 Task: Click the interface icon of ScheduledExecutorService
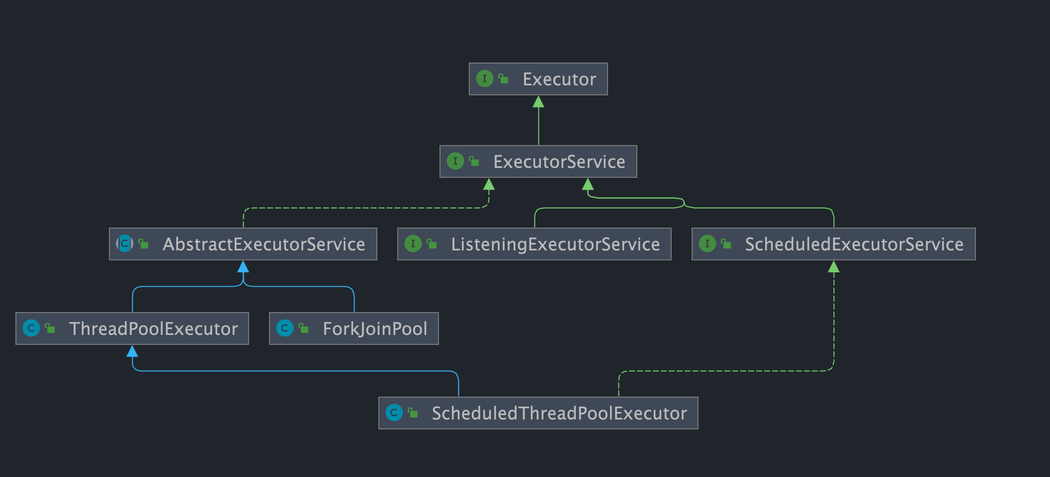(x=707, y=244)
